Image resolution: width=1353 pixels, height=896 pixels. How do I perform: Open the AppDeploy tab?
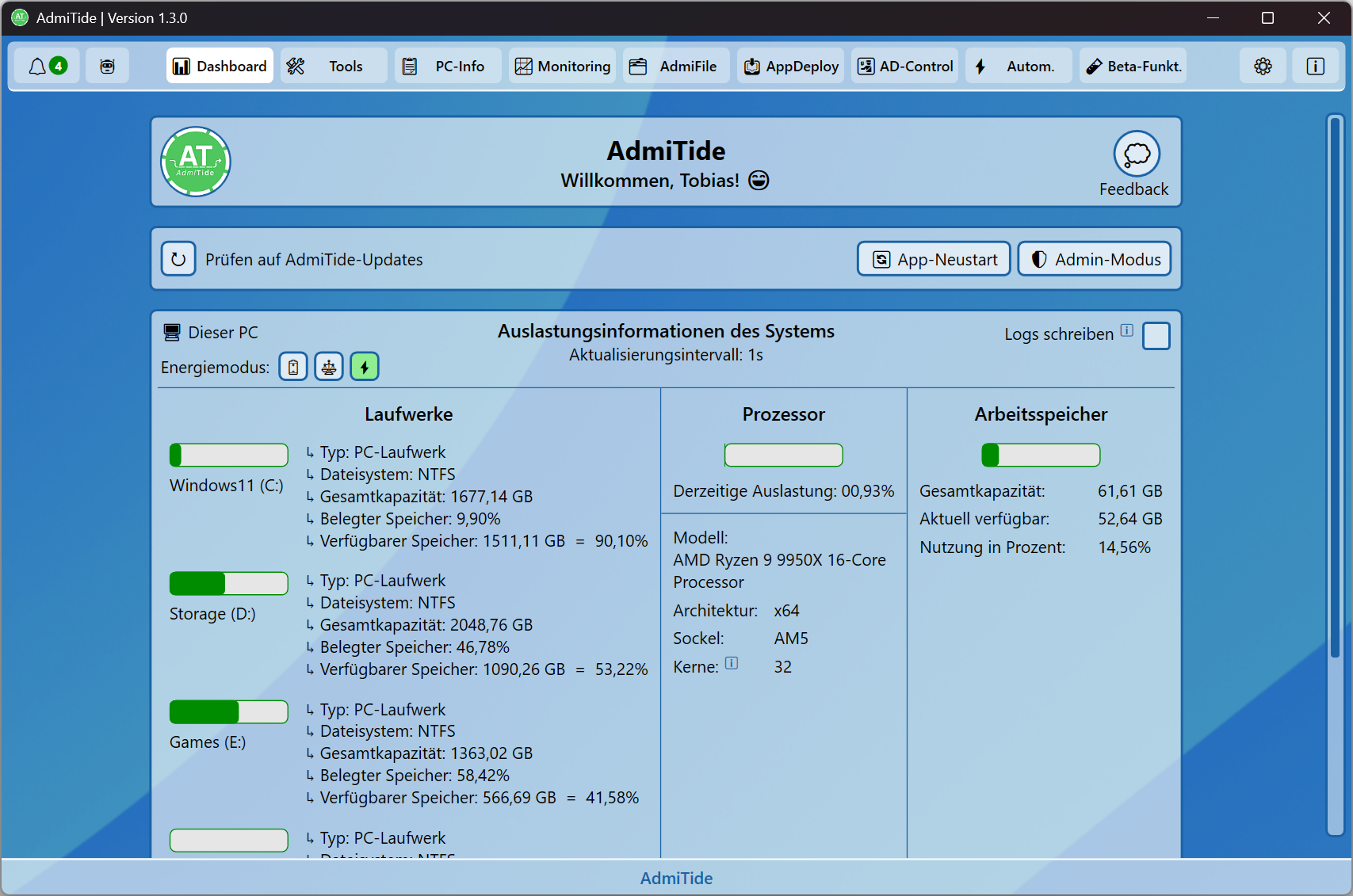click(x=790, y=66)
